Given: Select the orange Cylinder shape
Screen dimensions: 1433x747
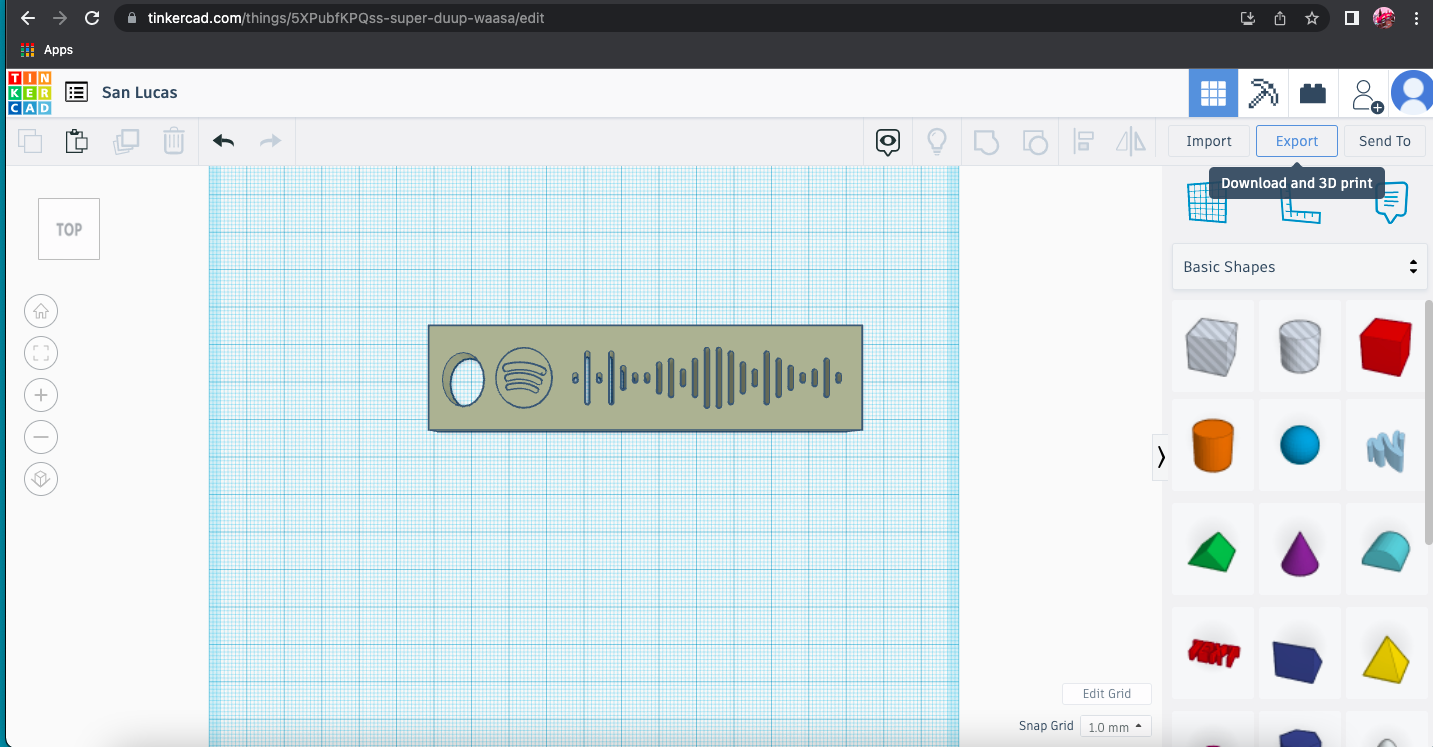Looking at the screenshot, I should coord(1212,446).
